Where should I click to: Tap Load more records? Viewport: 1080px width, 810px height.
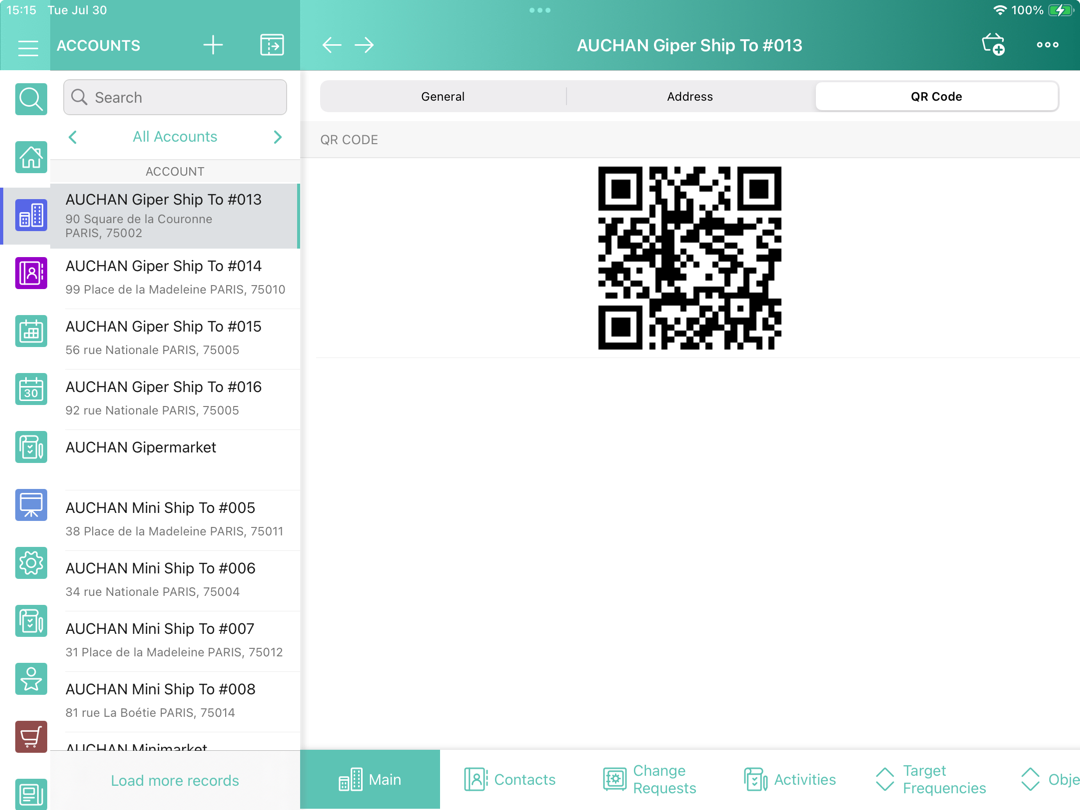tap(175, 780)
